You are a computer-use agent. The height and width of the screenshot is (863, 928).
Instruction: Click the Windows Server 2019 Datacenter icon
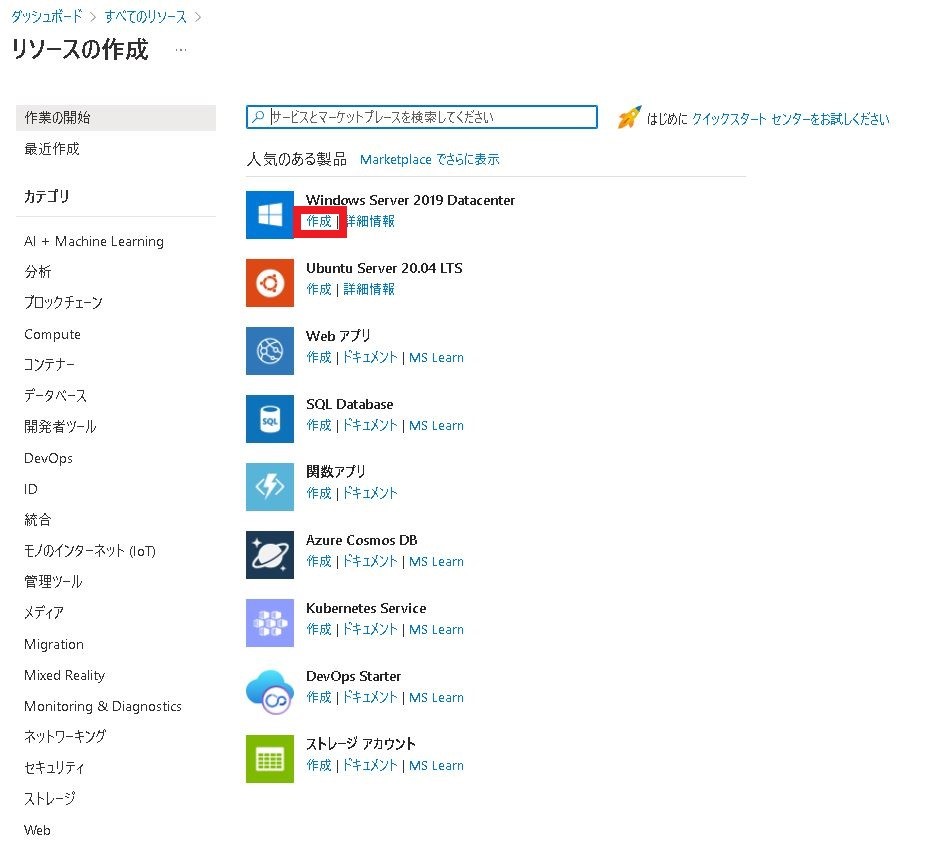coord(269,214)
